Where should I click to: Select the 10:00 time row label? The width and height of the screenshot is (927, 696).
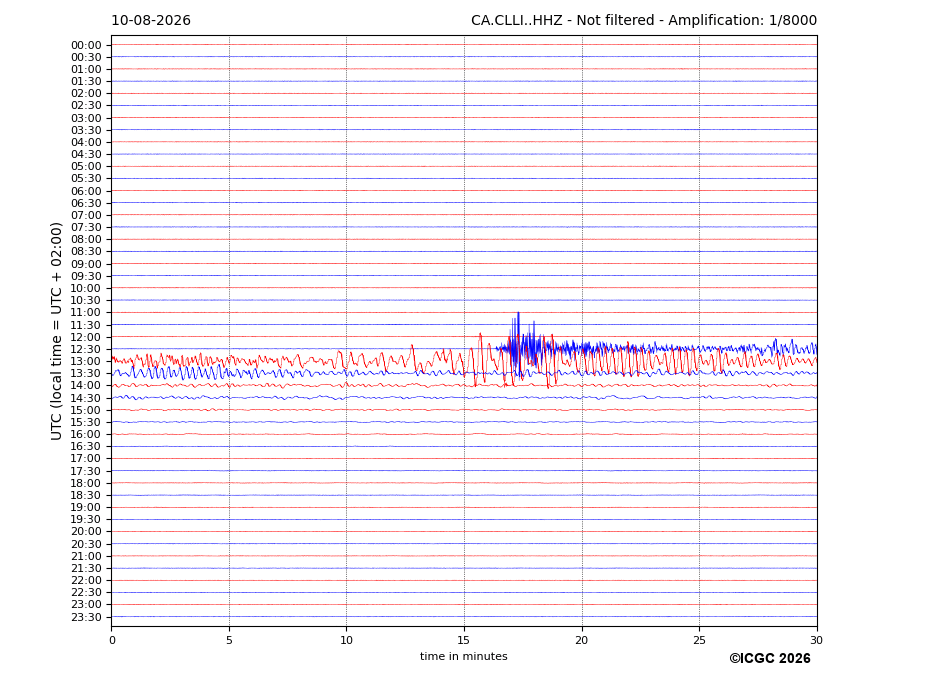(x=86, y=289)
